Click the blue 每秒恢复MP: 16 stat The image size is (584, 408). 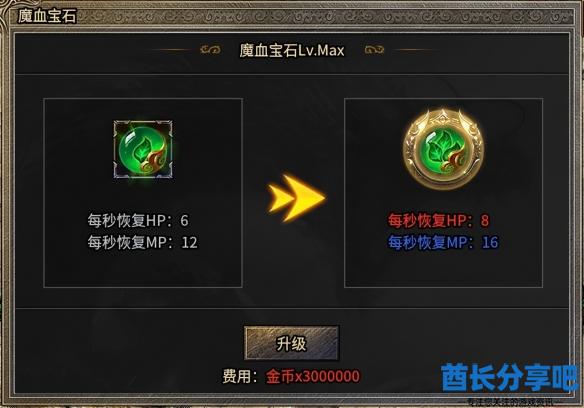point(443,243)
